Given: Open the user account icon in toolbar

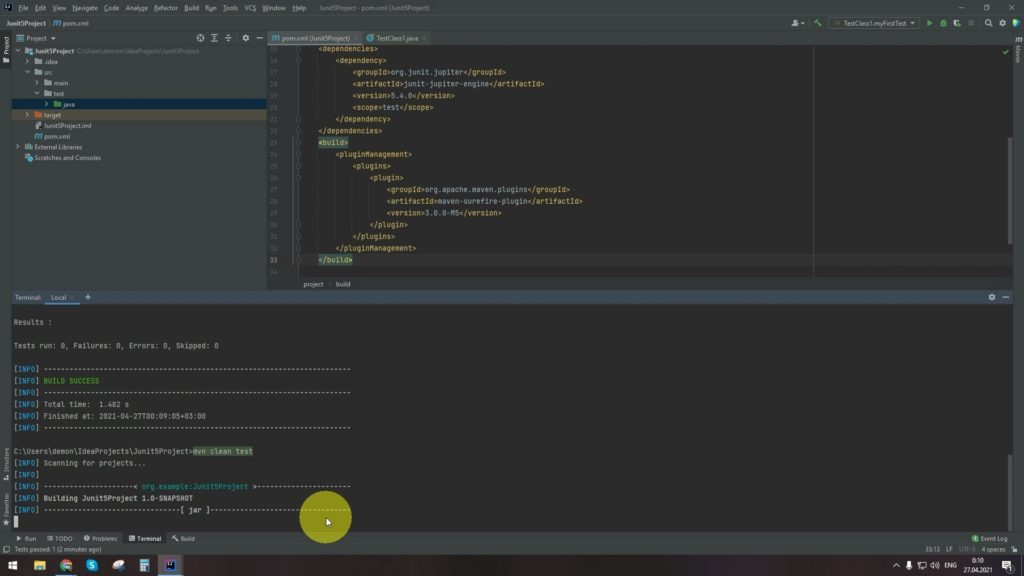Looking at the screenshot, I should (x=797, y=24).
